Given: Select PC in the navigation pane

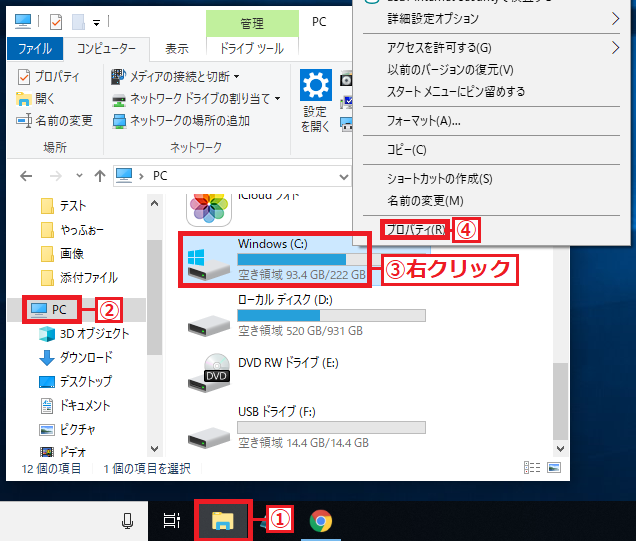Looking at the screenshot, I should 49,309.
